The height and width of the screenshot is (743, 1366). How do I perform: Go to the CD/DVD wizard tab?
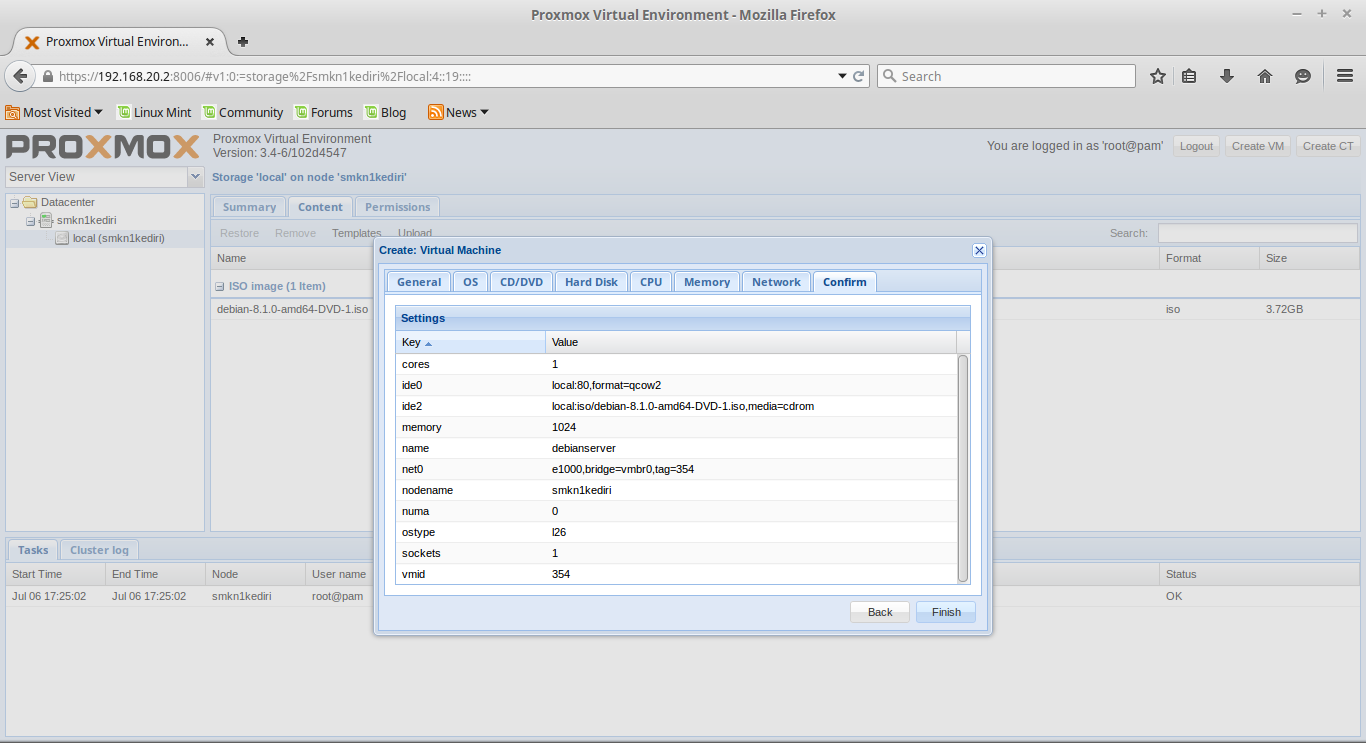[521, 282]
